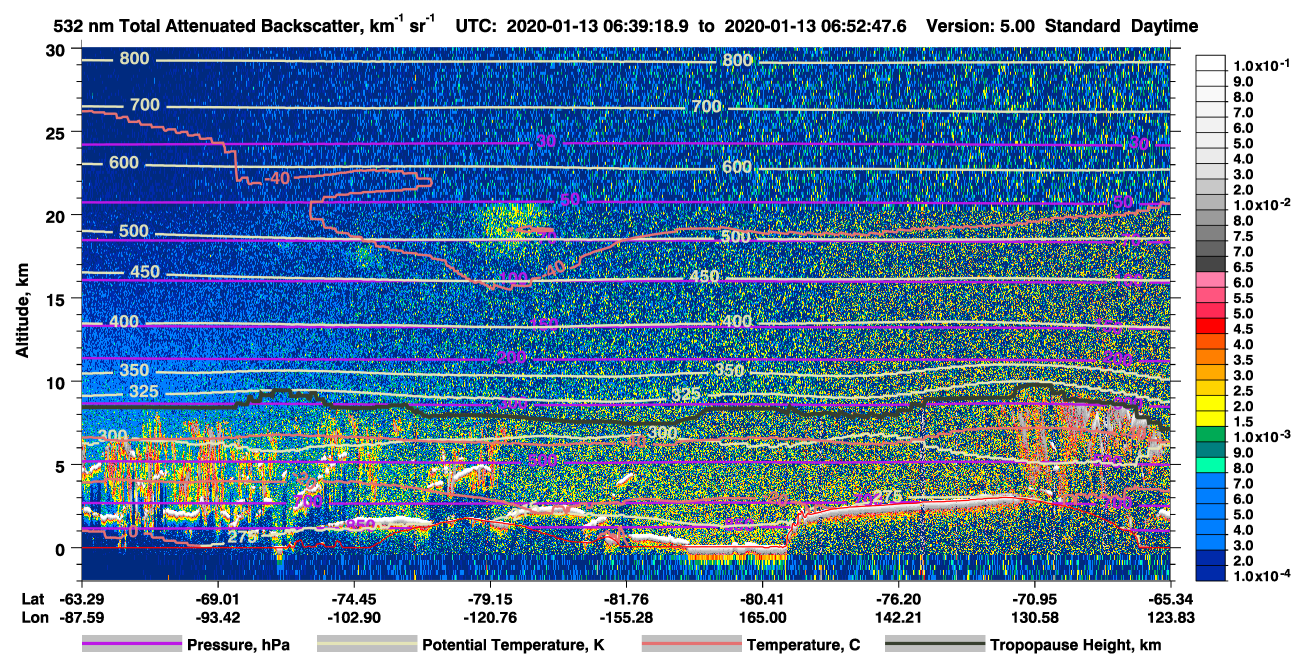Click the 'Lat' row label
Viewport: 1300px width, 667px height.
coord(33,599)
